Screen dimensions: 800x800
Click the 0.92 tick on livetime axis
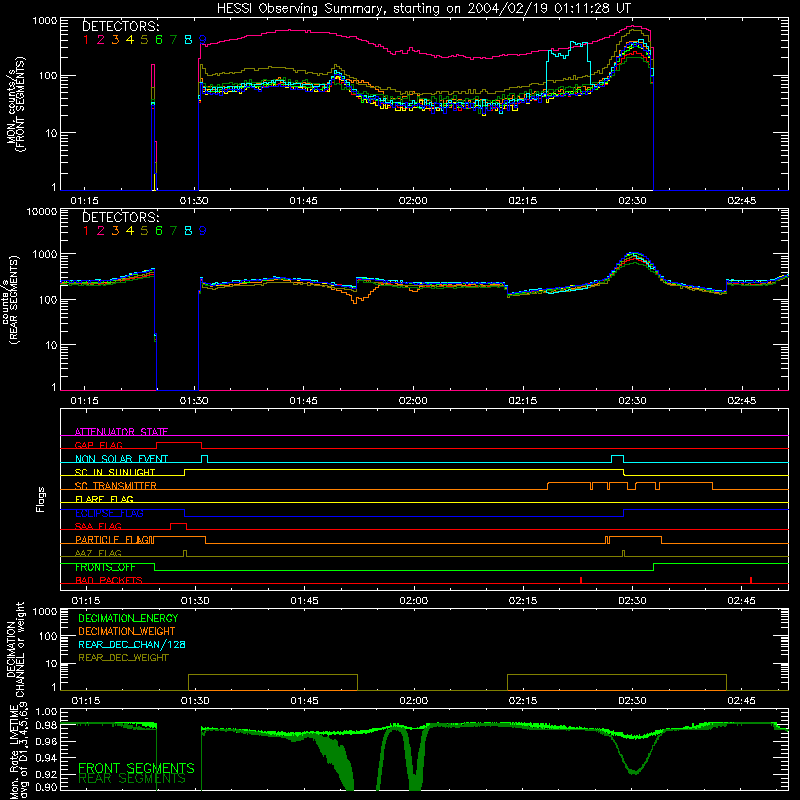click(46, 774)
